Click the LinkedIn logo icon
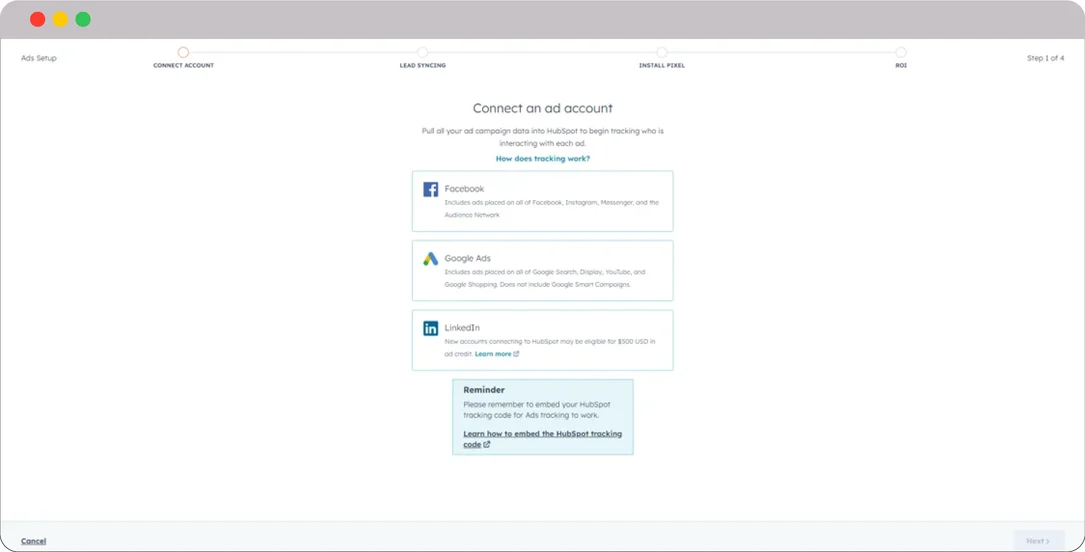1085x552 pixels. coord(430,329)
